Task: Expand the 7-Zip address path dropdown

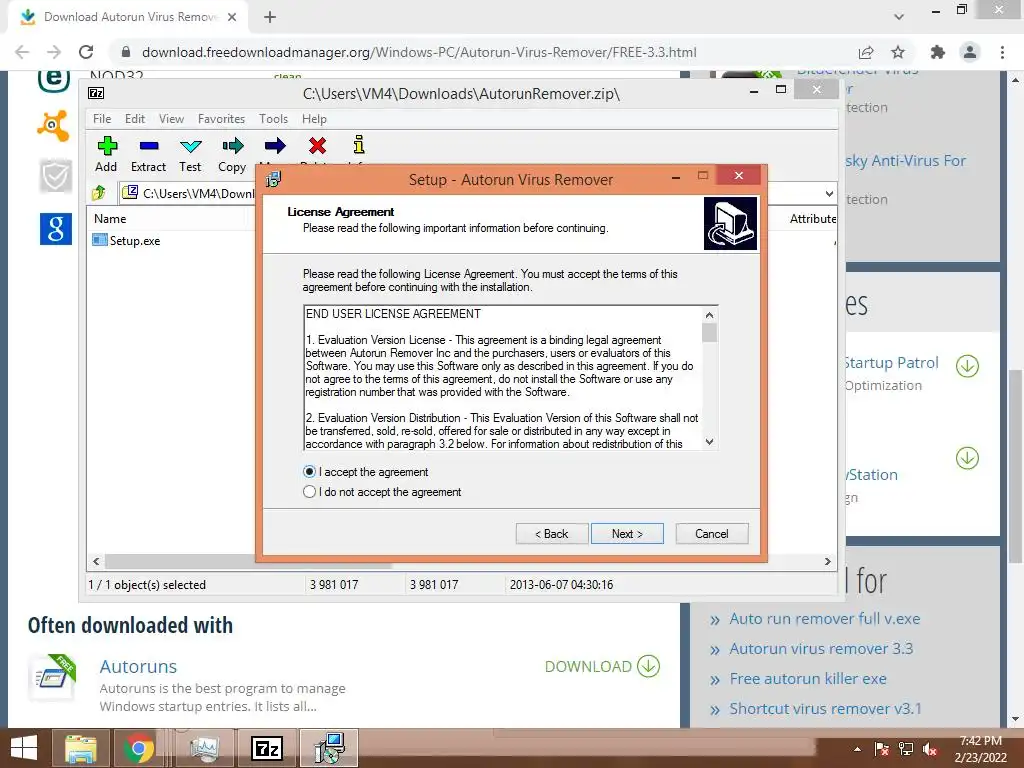Action: click(x=829, y=193)
